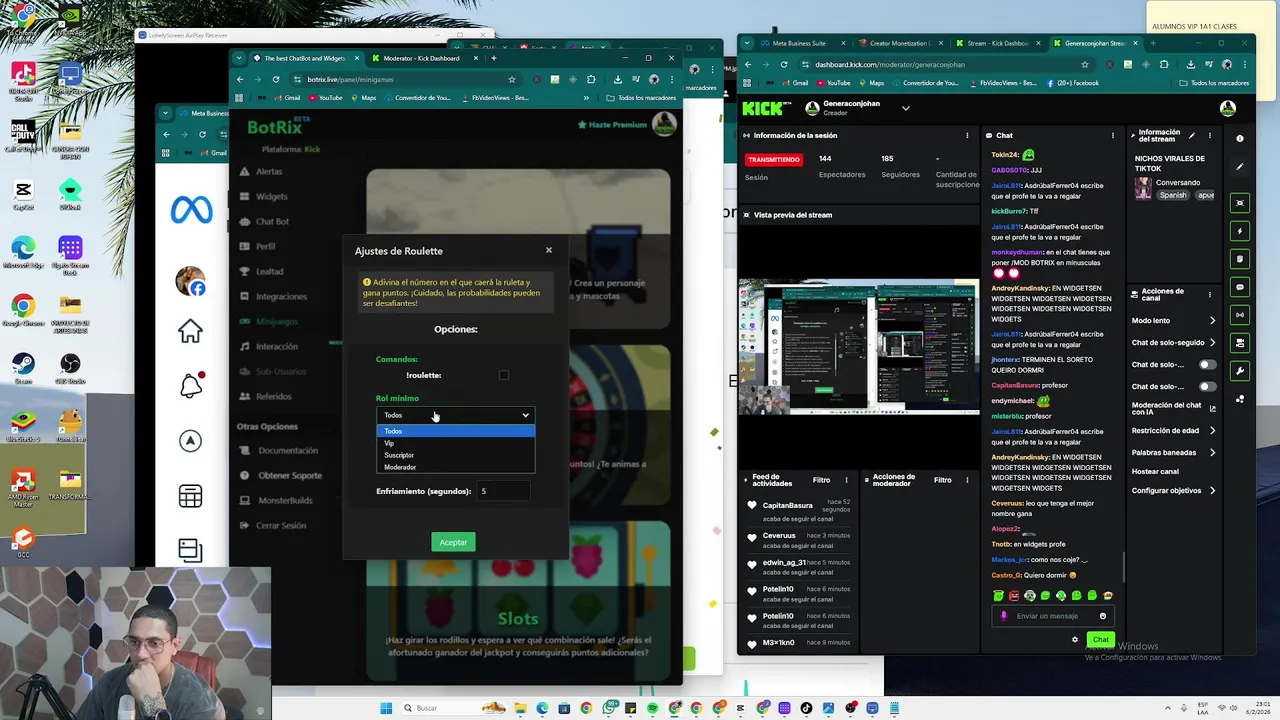Open Perfil in the BotRix sidebar

265,246
